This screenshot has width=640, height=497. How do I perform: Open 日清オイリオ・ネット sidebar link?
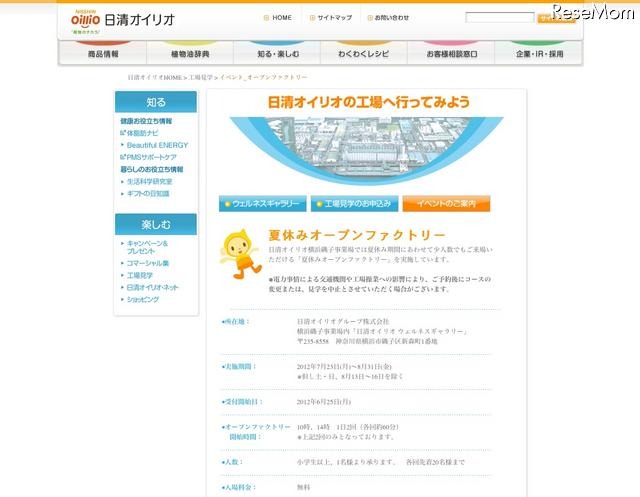[152, 287]
